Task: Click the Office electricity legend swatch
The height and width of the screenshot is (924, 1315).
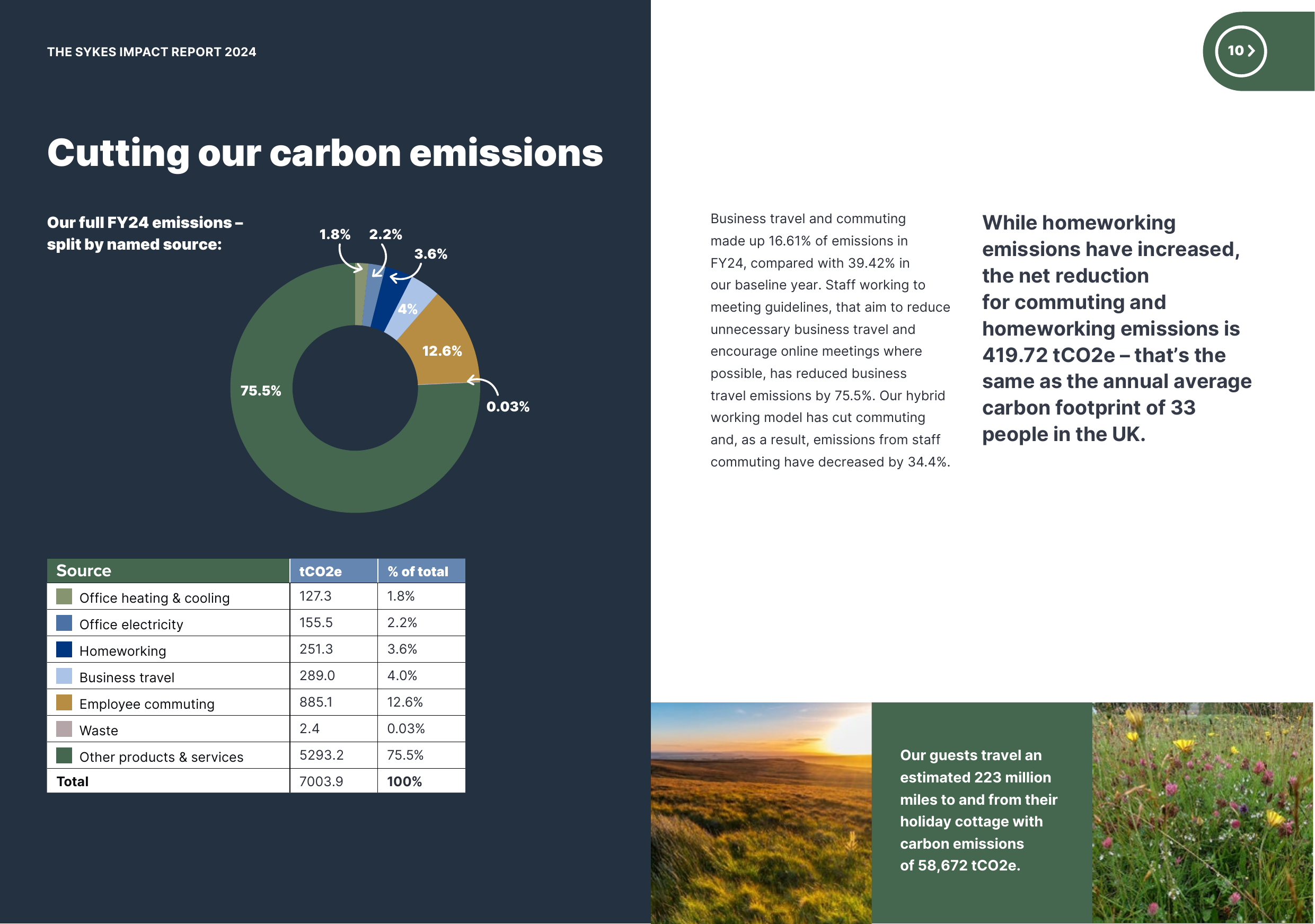Action: tap(64, 623)
